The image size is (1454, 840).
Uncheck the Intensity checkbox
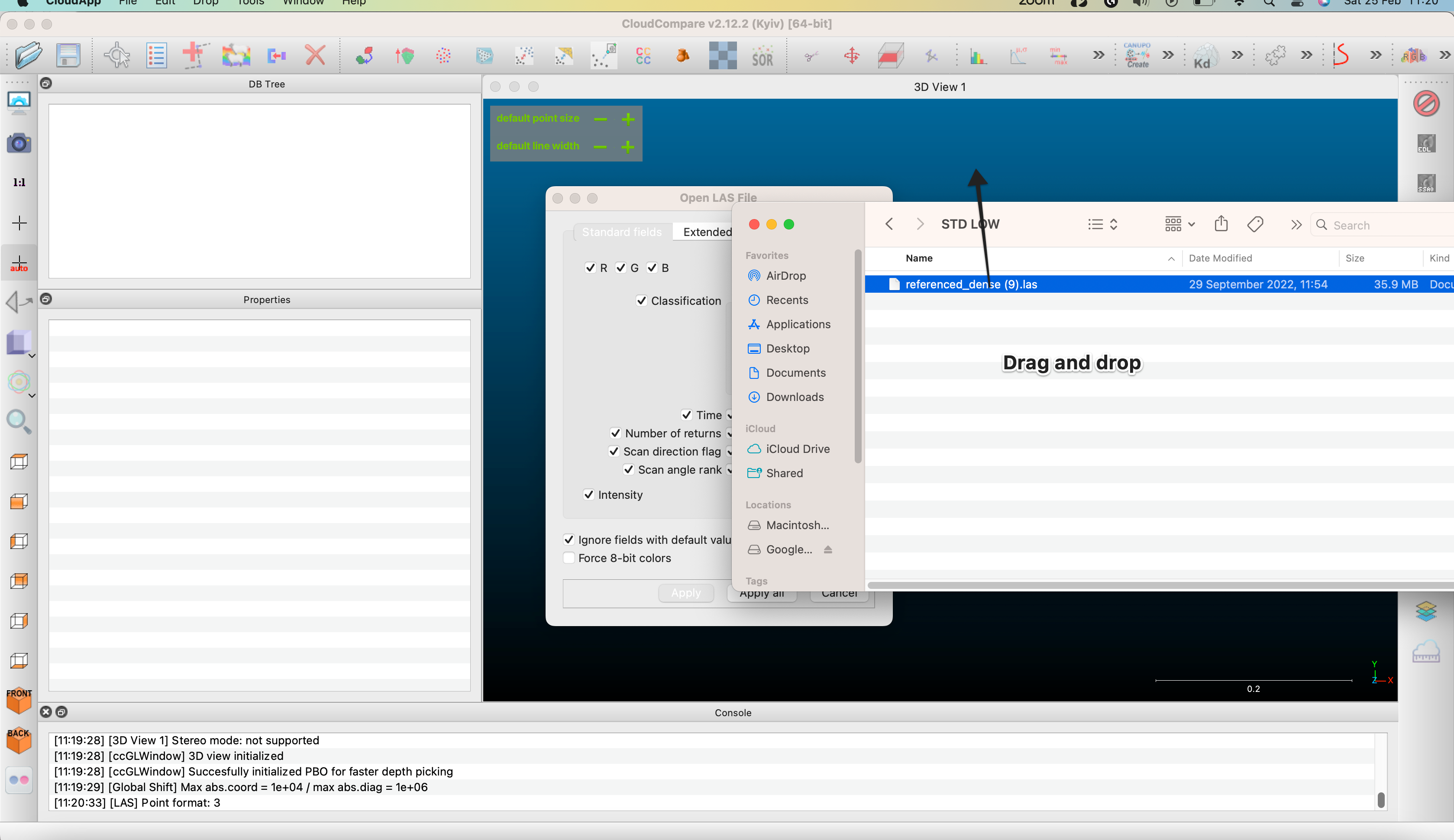click(x=588, y=494)
